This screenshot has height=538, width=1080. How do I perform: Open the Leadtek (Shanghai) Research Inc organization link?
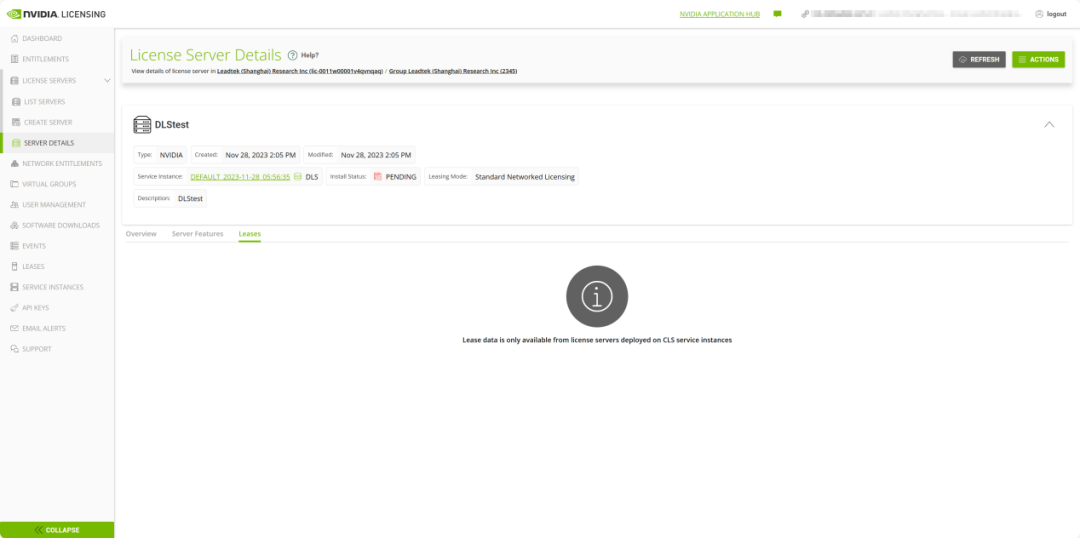[x=300, y=71]
